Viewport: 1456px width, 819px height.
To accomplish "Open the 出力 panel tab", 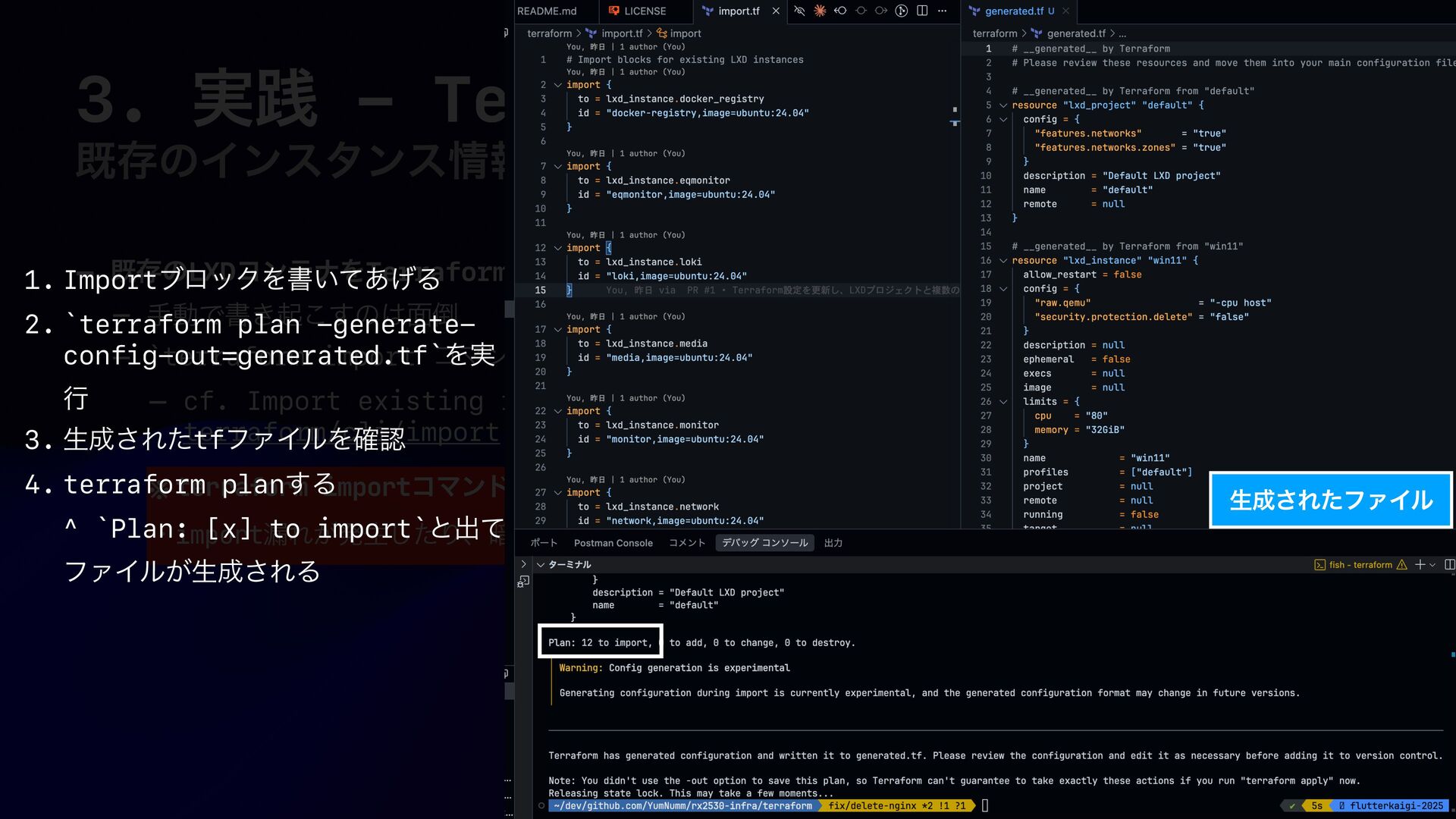I will pyautogui.click(x=833, y=543).
